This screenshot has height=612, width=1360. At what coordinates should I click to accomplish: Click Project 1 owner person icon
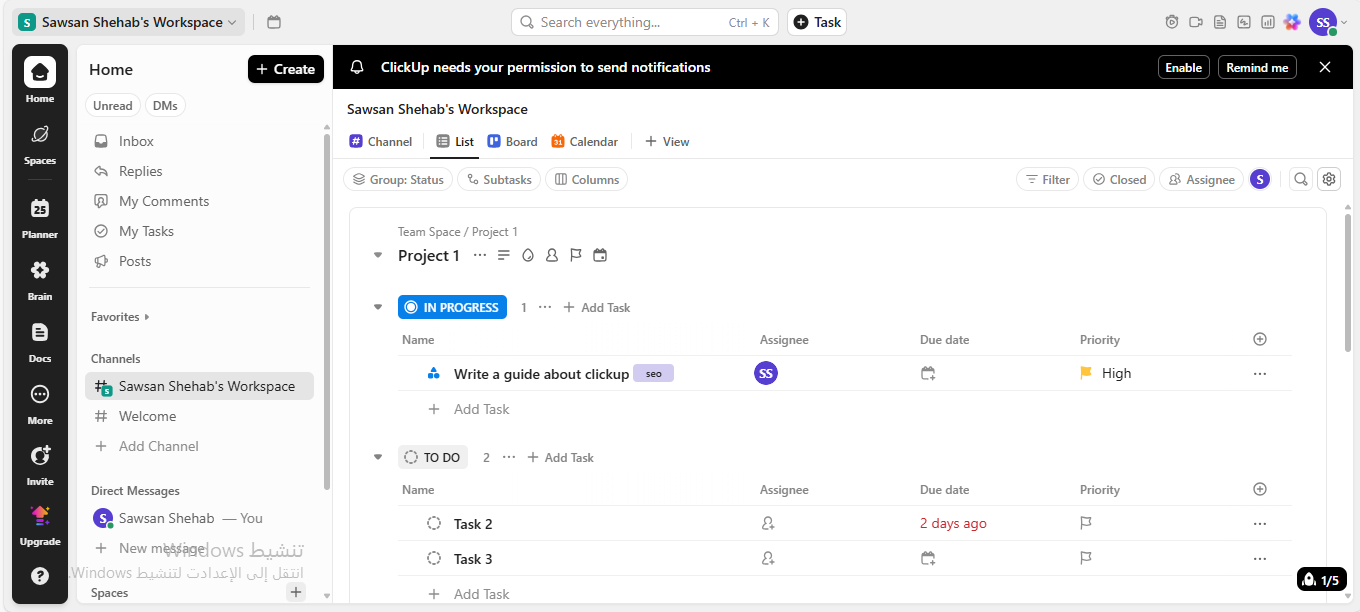click(552, 255)
